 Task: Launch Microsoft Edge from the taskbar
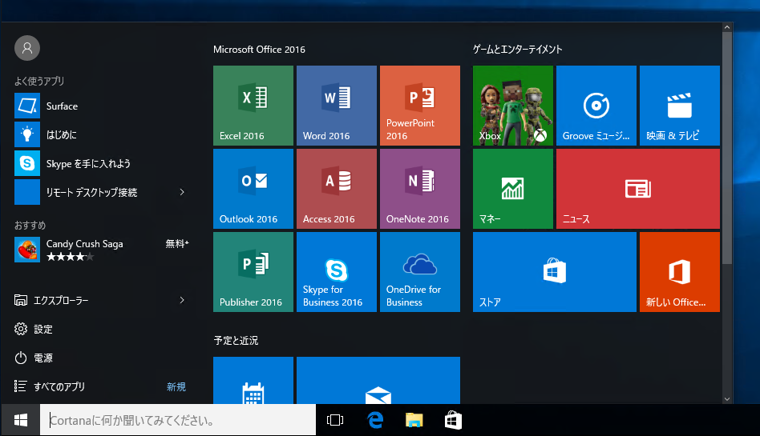pos(375,420)
